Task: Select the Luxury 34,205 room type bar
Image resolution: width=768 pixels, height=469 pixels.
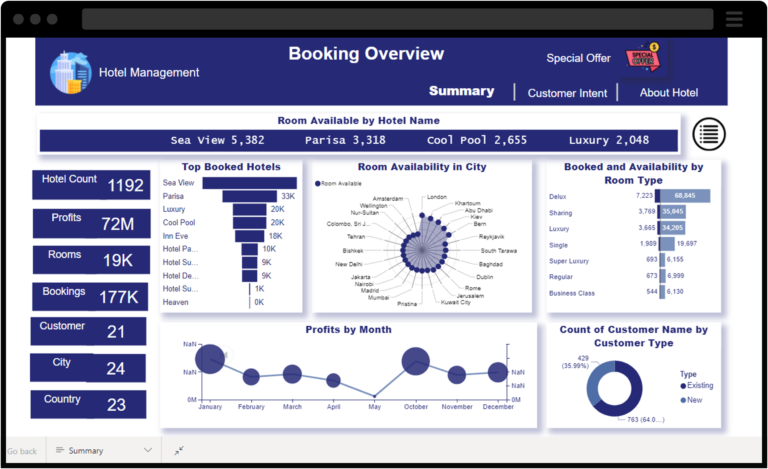Action: pyautogui.click(x=672, y=228)
